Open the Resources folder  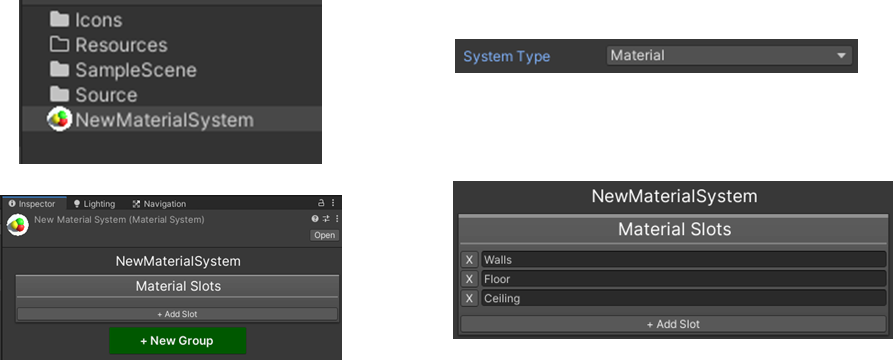point(108,45)
